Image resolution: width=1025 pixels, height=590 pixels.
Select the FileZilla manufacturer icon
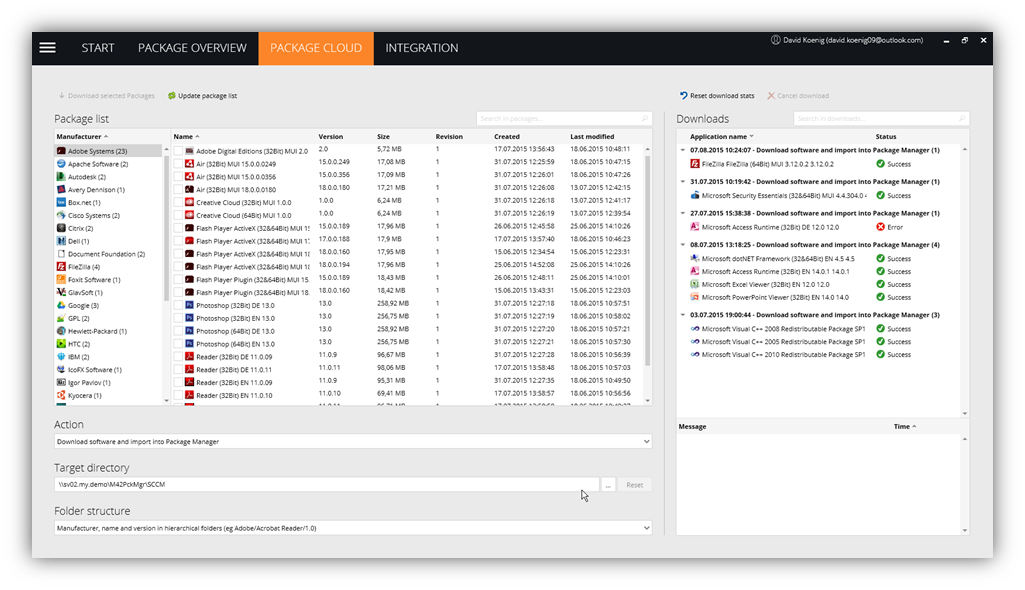click(x=61, y=267)
